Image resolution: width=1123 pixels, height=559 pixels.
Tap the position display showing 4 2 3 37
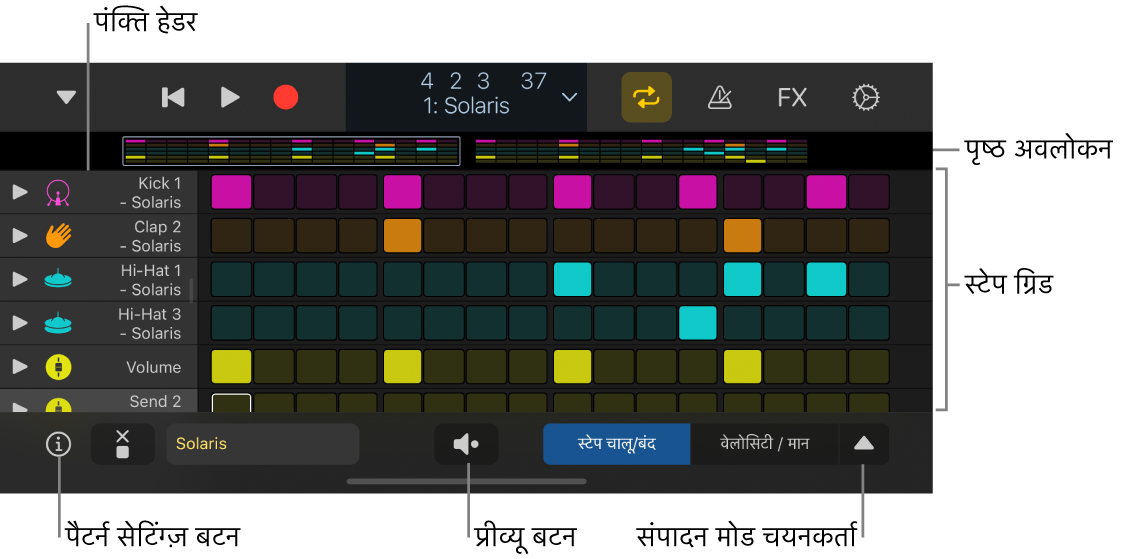(x=483, y=82)
